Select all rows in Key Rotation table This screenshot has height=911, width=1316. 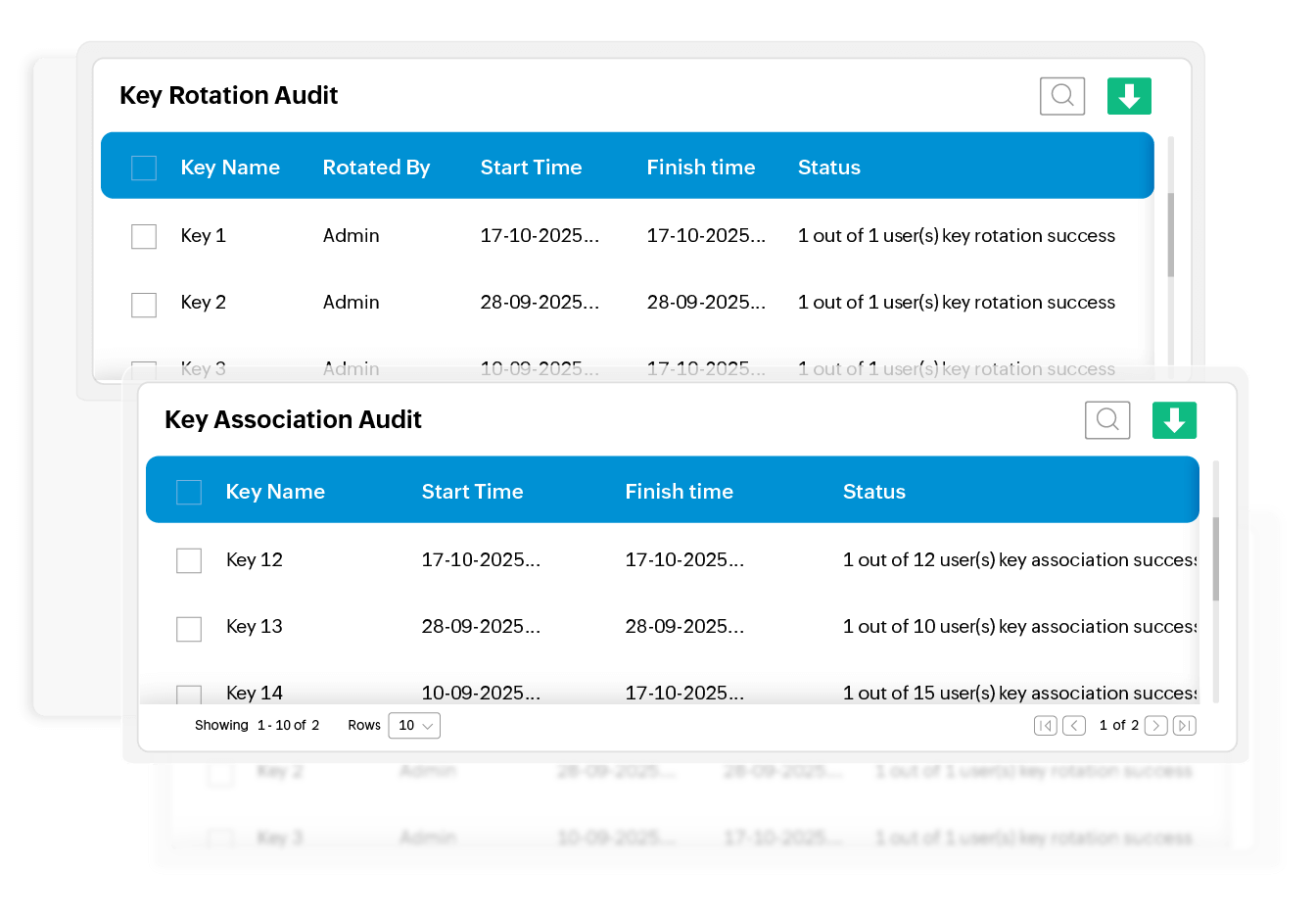(144, 168)
